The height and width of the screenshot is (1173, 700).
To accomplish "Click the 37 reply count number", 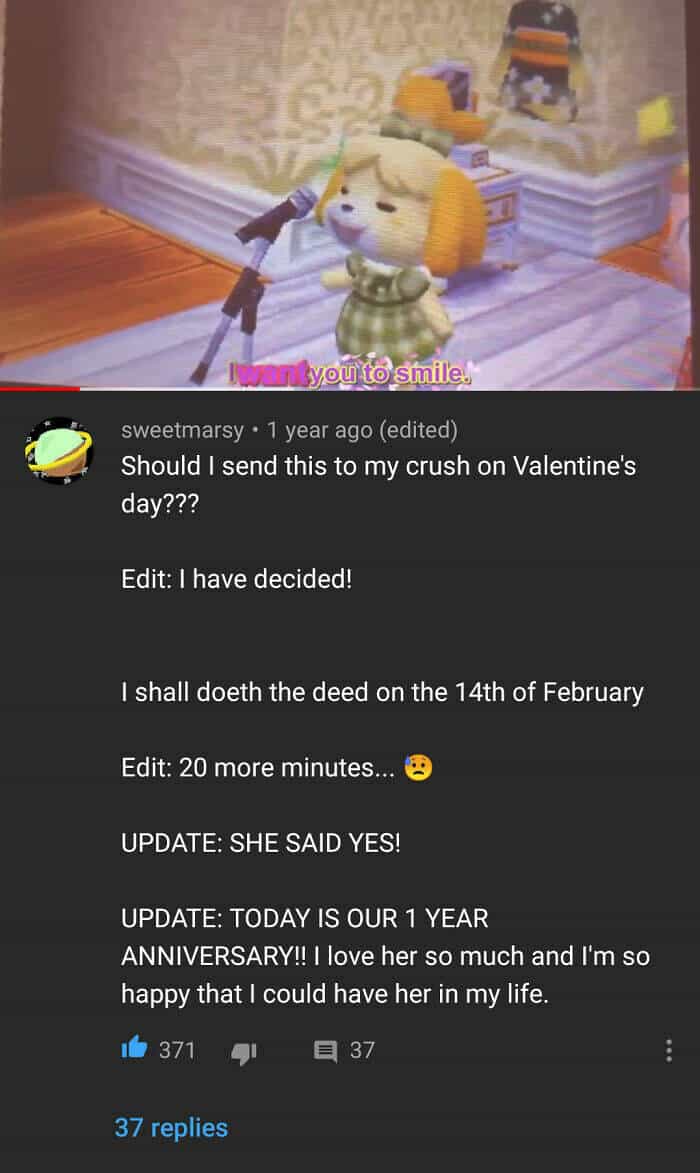I will [362, 1050].
